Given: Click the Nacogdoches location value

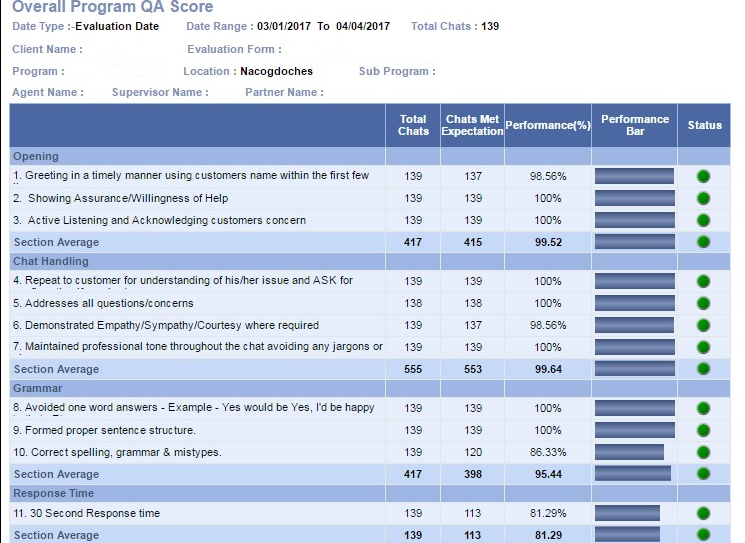Looking at the screenshot, I should coord(276,71).
